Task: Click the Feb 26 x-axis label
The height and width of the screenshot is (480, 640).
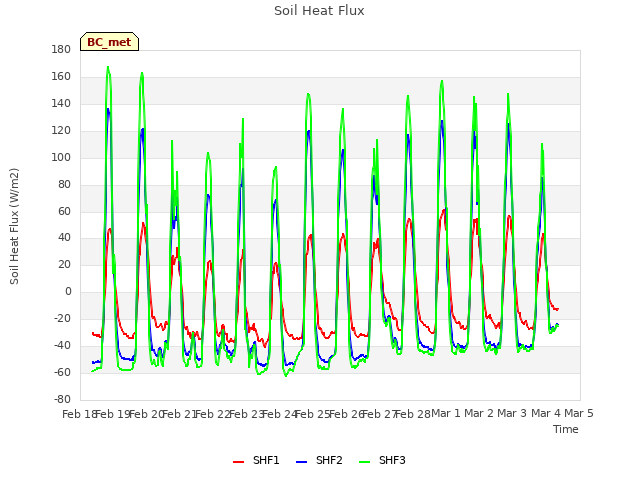Action: pyautogui.click(x=346, y=414)
